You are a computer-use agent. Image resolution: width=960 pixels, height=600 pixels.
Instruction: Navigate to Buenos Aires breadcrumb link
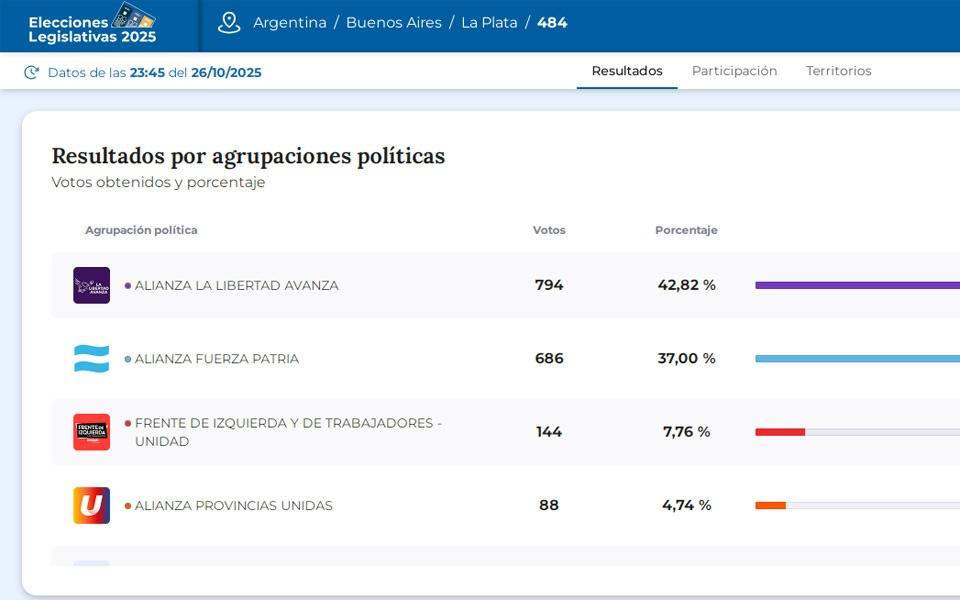393,23
